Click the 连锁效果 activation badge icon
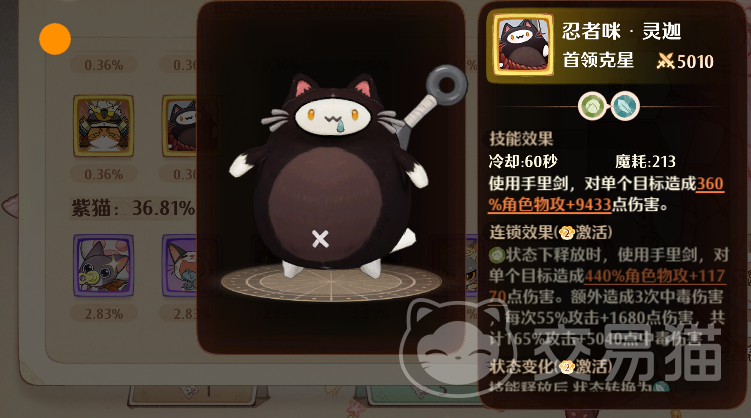751x418 pixels. [567, 233]
